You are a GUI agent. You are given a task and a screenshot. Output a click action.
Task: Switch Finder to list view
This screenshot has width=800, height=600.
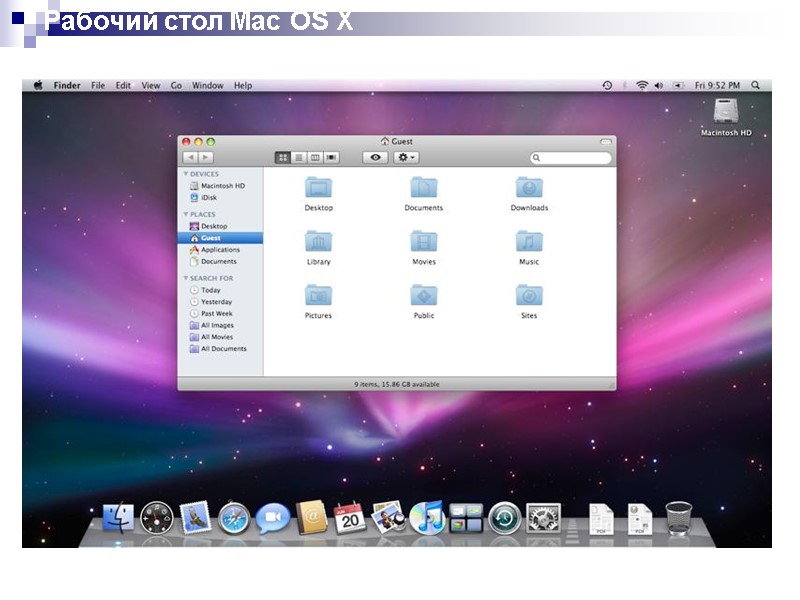tap(299, 156)
